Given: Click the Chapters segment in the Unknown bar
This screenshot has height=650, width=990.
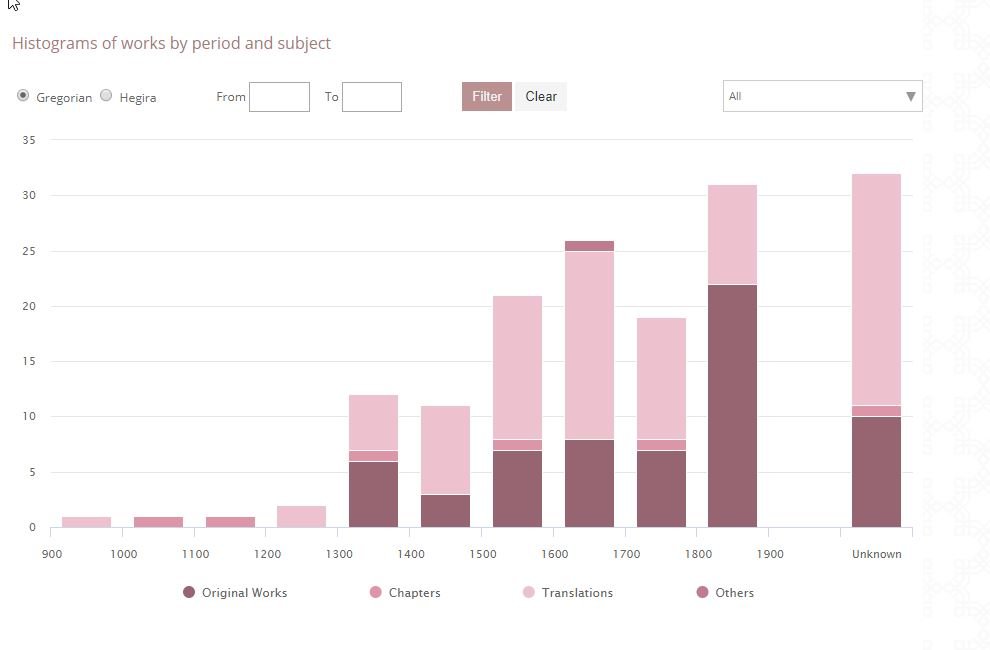Looking at the screenshot, I should pos(876,411).
